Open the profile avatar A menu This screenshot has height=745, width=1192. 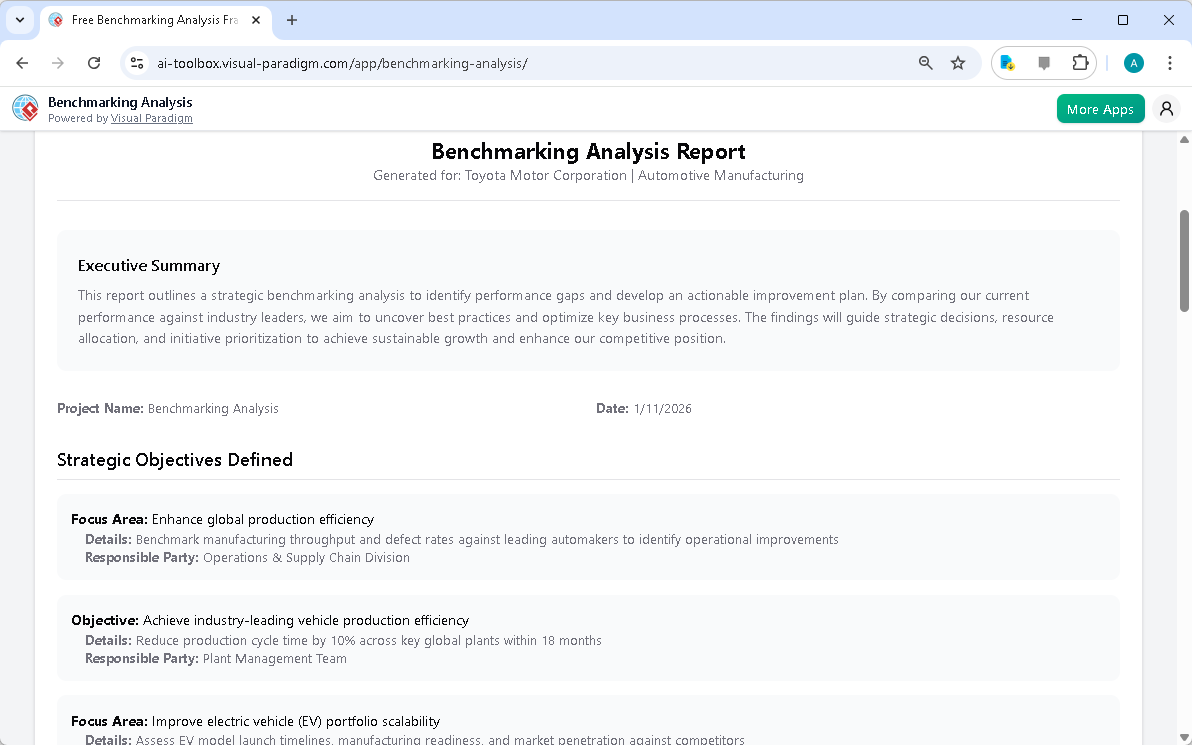tap(1133, 62)
